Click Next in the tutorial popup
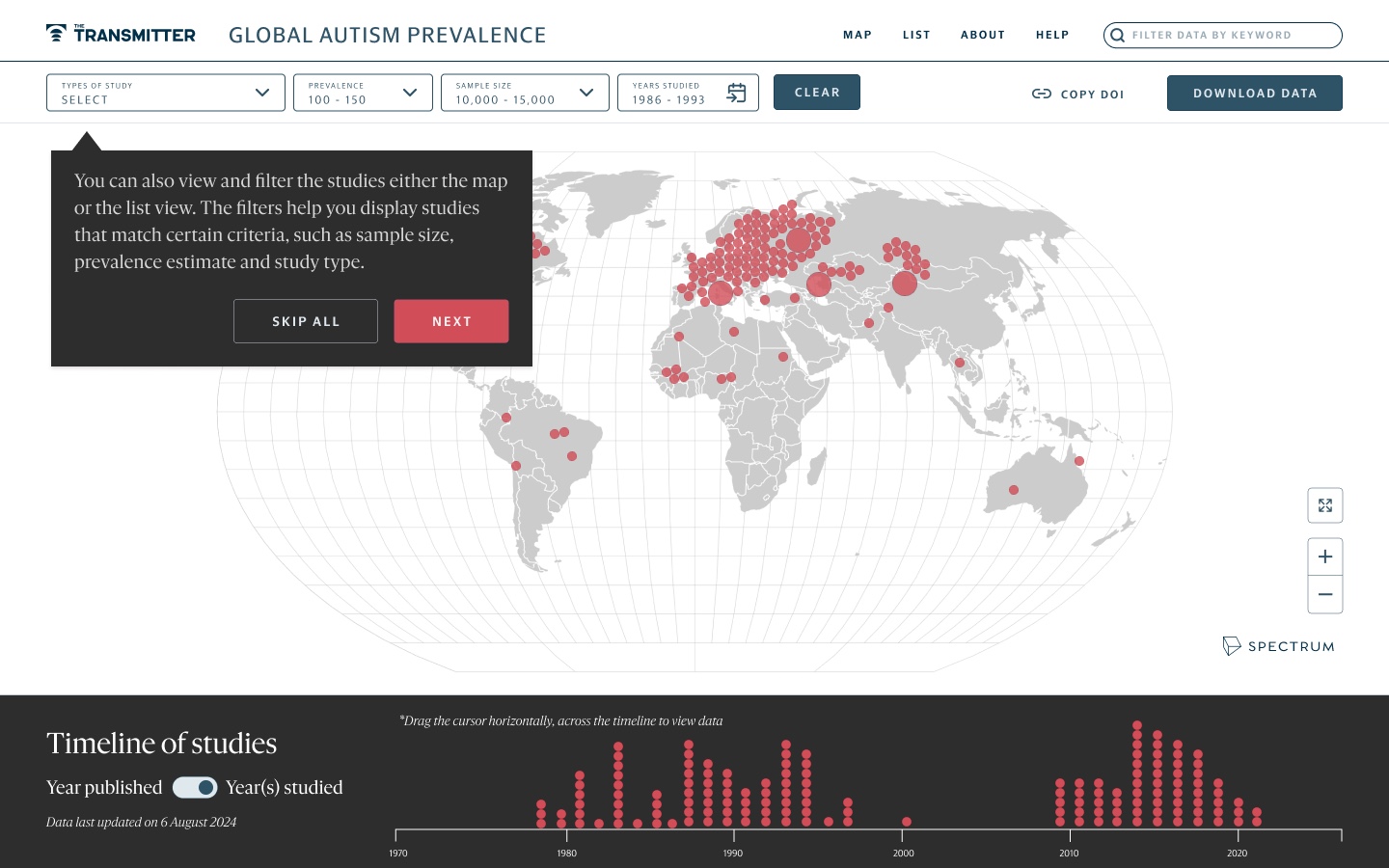The width and height of the screenshot is (1389, 868). click(451, 321)
